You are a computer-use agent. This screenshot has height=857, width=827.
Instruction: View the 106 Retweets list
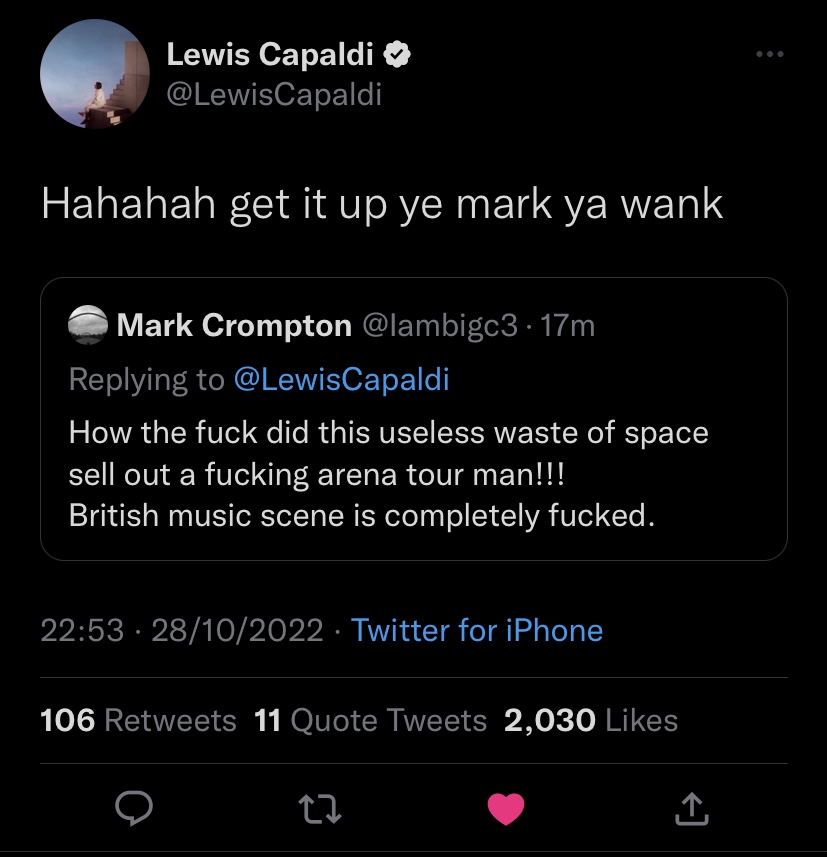coord(138,720)
